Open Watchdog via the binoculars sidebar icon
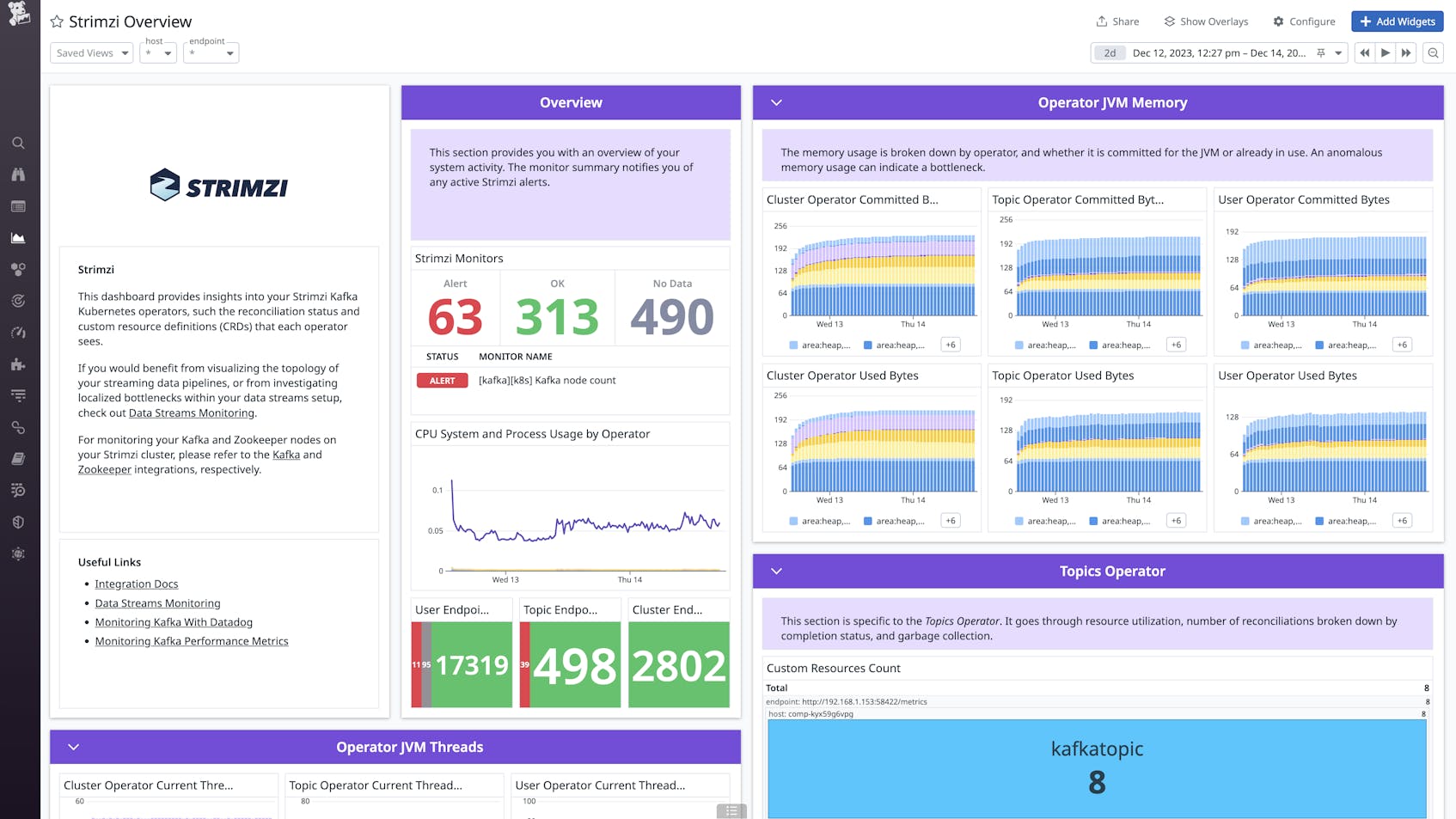Screen dimensions: 1456x819 click(18, 174)
